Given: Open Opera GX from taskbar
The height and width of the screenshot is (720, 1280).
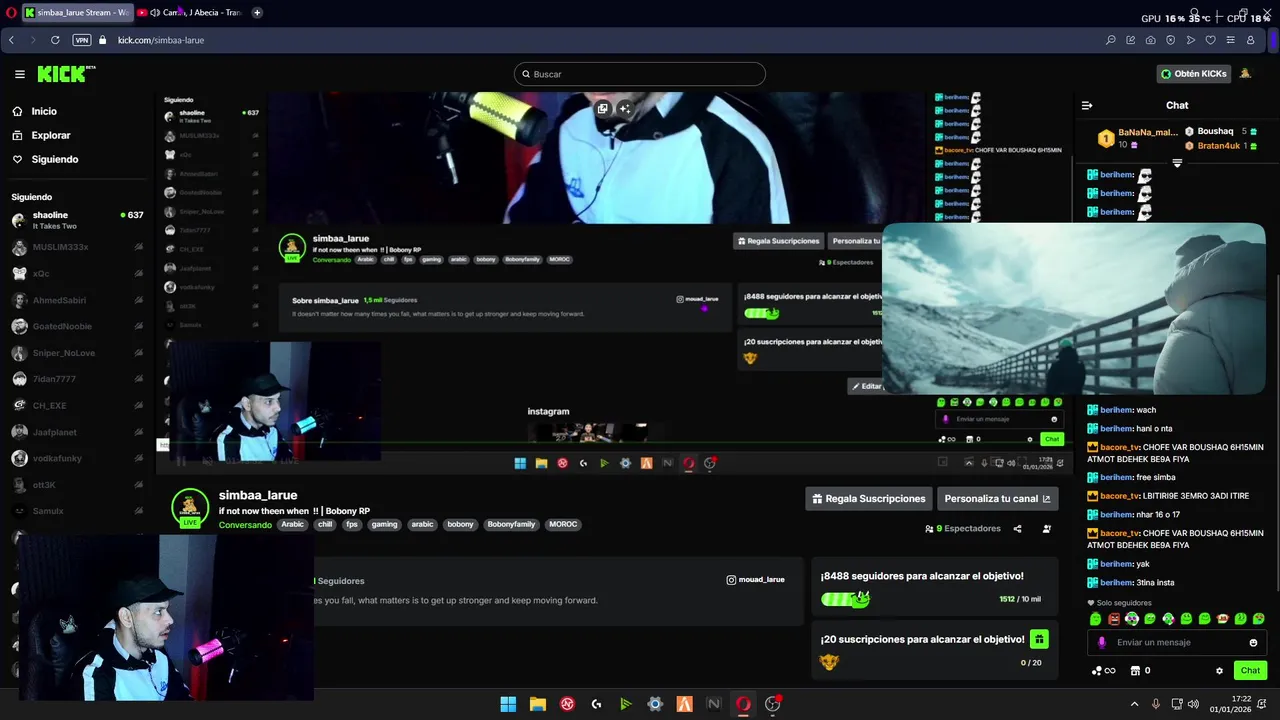Looking at the screenshot, I should click(x=743, y=704).
